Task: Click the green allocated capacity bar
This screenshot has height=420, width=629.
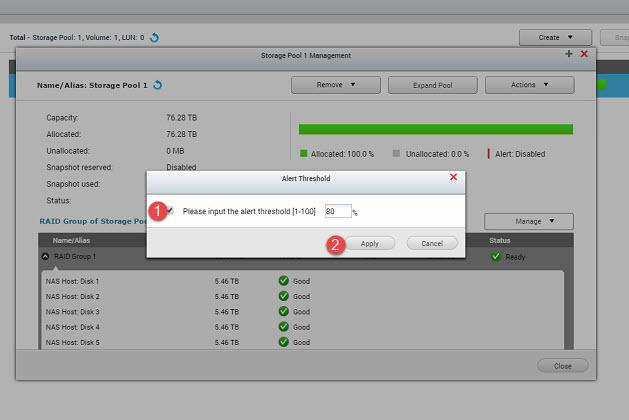Action: click(436, 129)
